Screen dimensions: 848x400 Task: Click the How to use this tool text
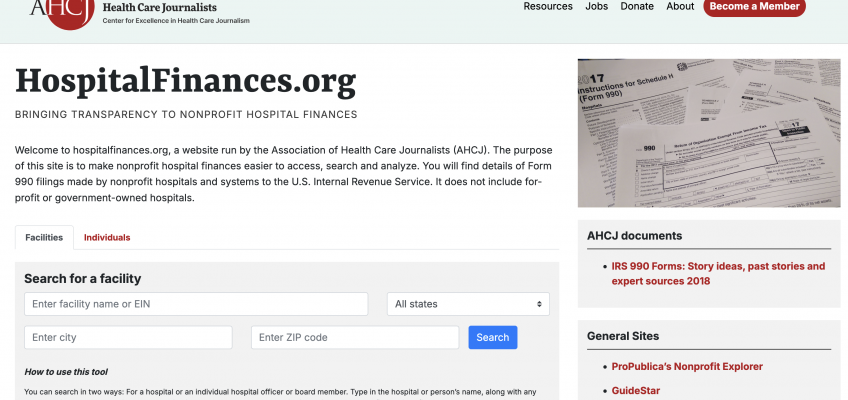point(66,372)
